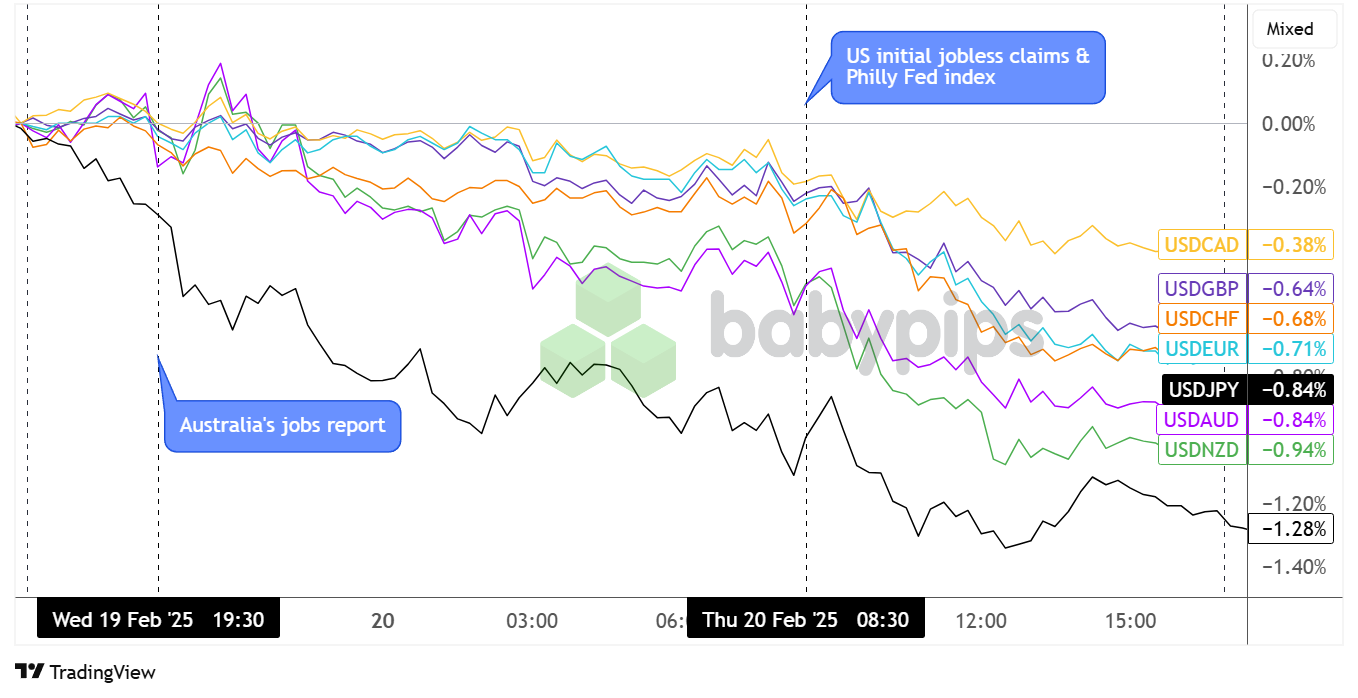Select the USDNZD series label
The width and height of the screenshot is (1358, 698).
pyautogui.click(x=1202, y=450)
